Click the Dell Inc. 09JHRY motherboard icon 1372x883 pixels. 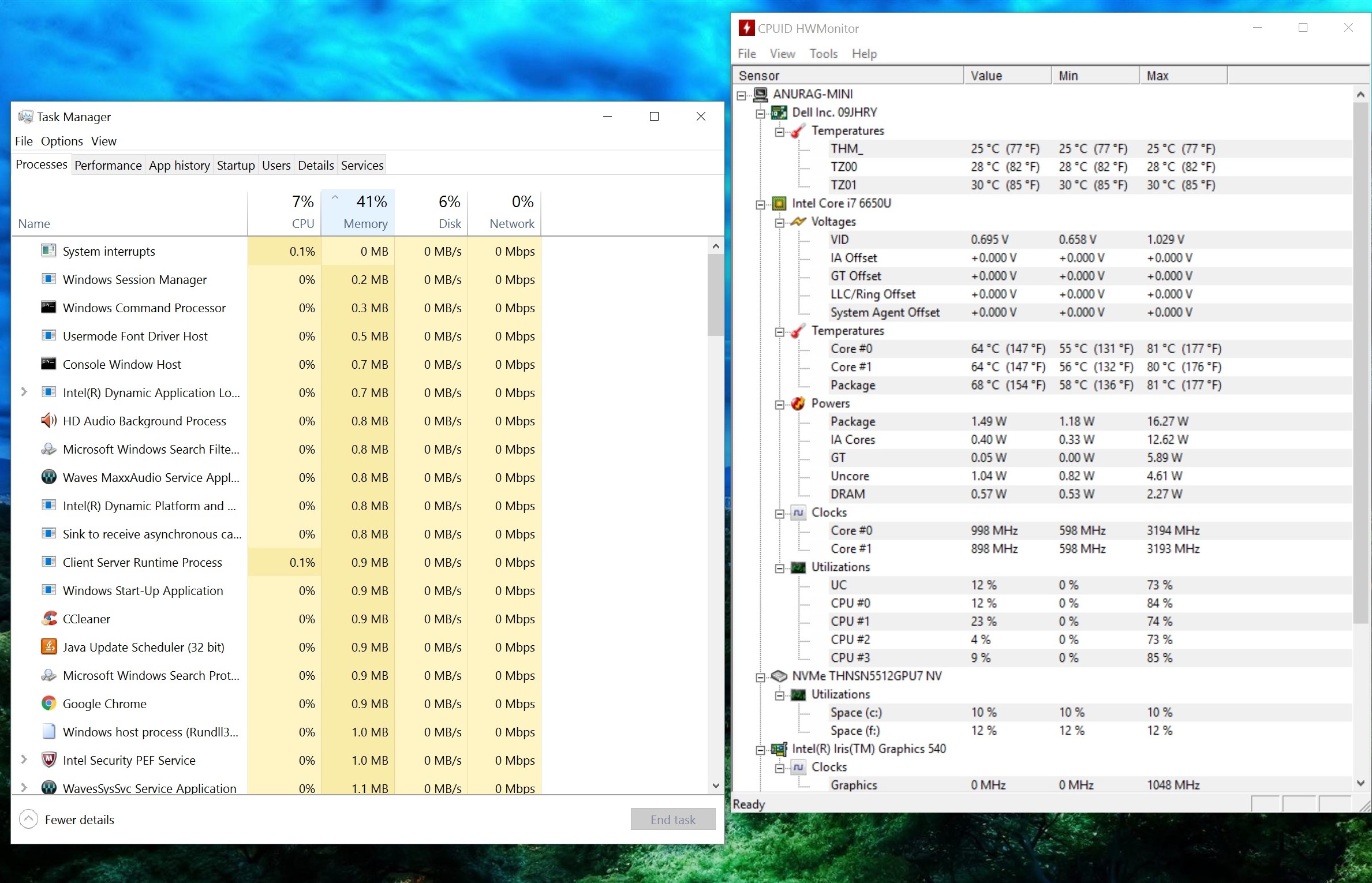pos(779,113)
